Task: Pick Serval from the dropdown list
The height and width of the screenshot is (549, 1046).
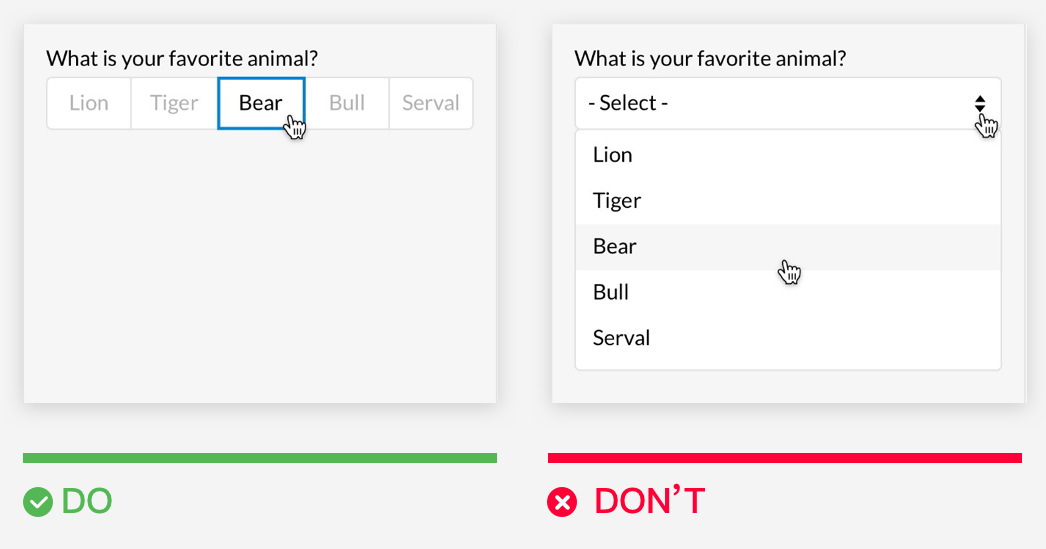Action: [x=788, y=338]
